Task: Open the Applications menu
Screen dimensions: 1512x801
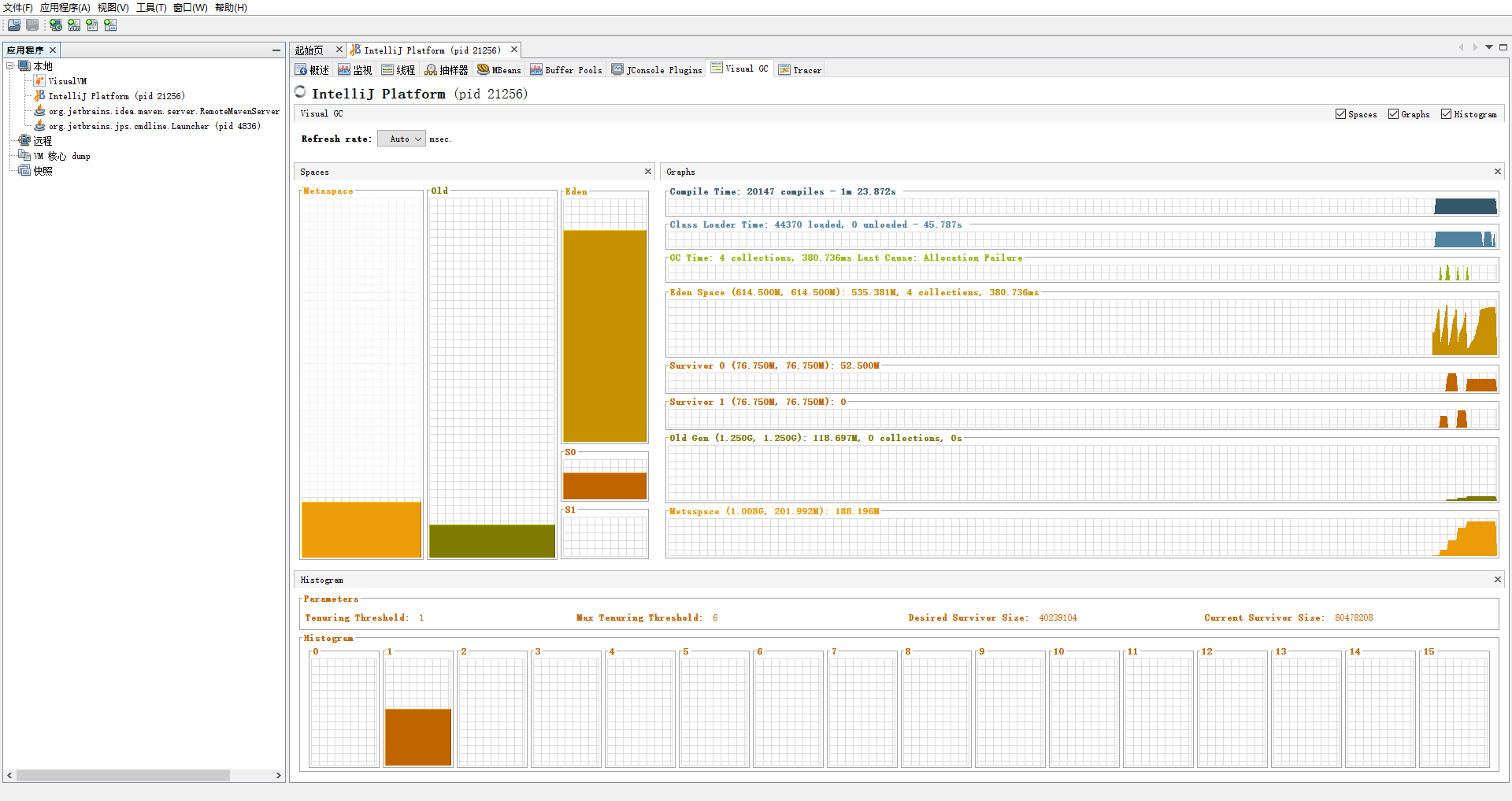Action: [x=65, y=8]
